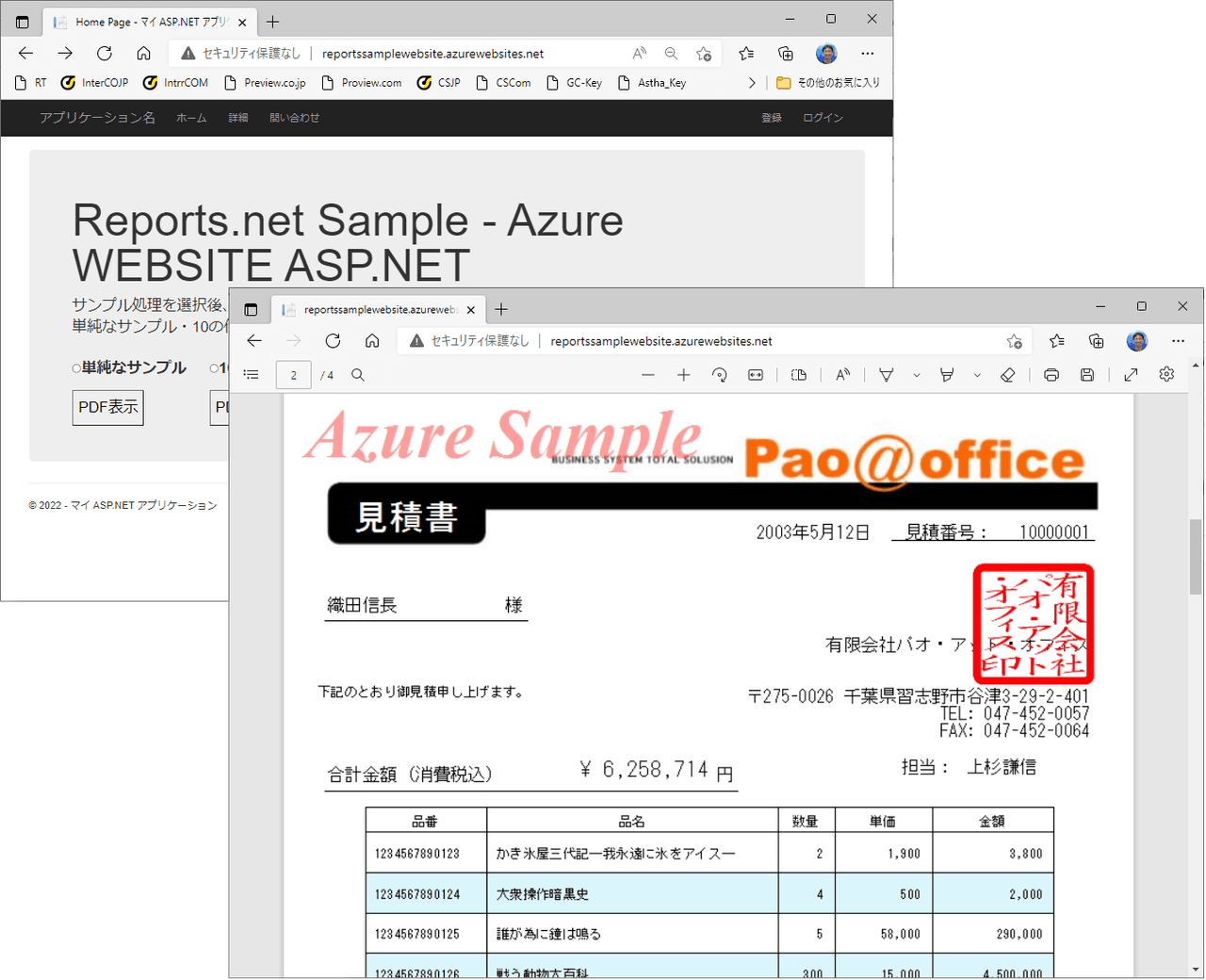Zoom out the PDF with minus icon
Viewport: 1206px width, 980px height.
[x=647, y=374]
